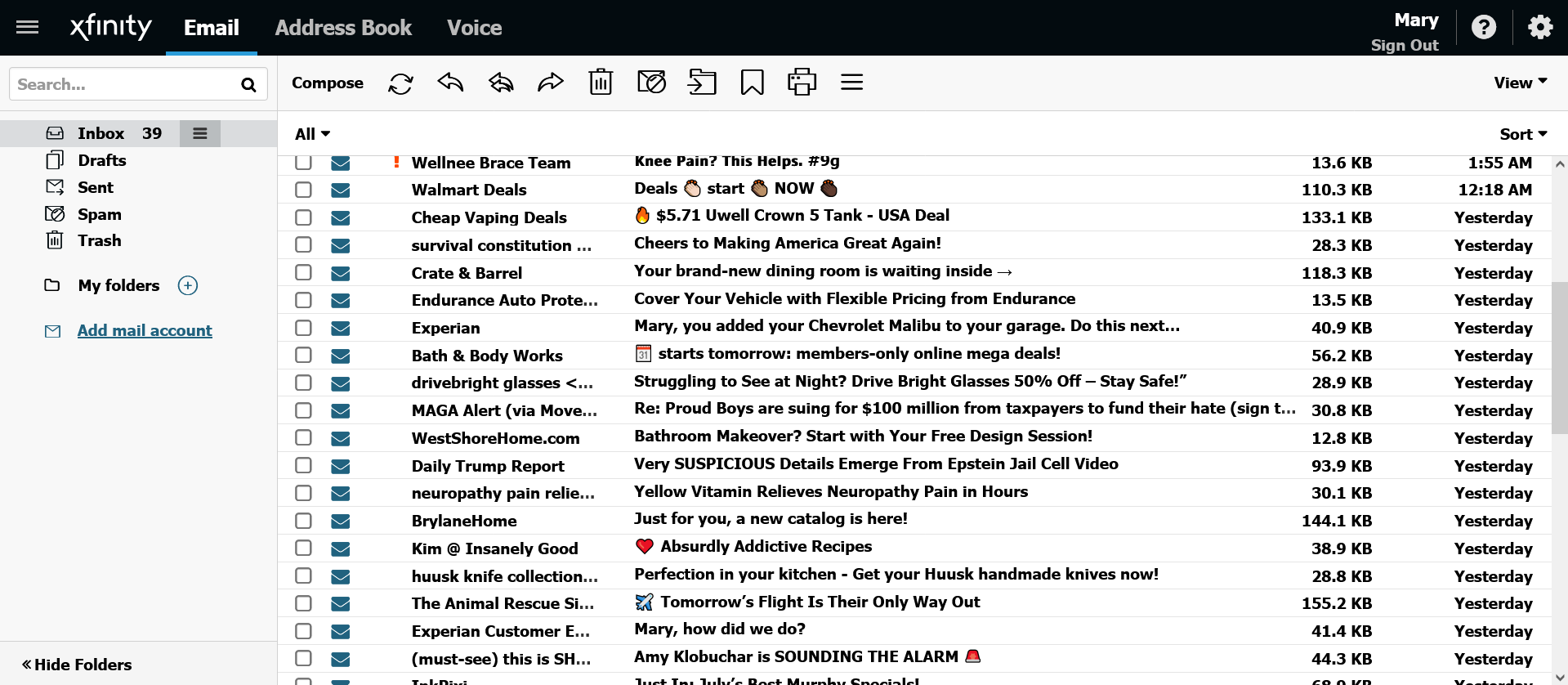Viewport: 1568px width, 685px height.
Task: Open the help question mark icon
Action: point(1484,27)
